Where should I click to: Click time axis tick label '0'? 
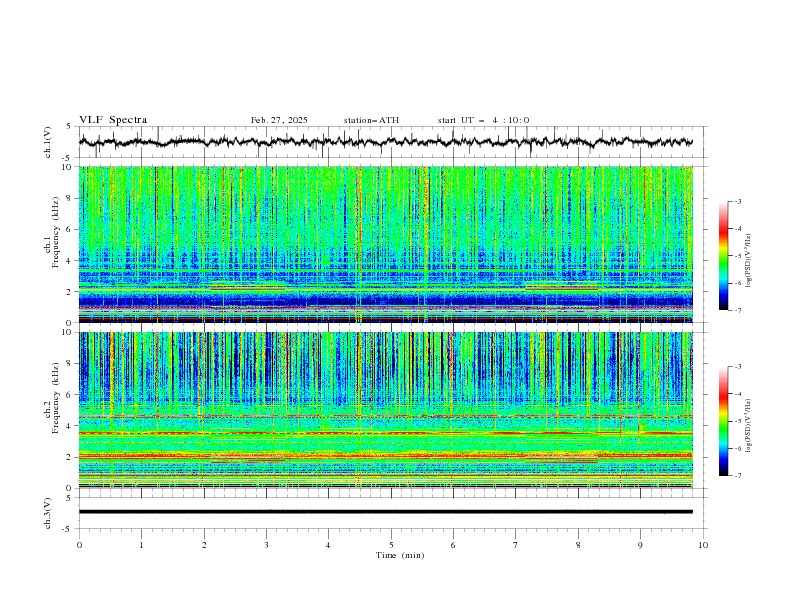pyautogui.click(x=79, y=545)
